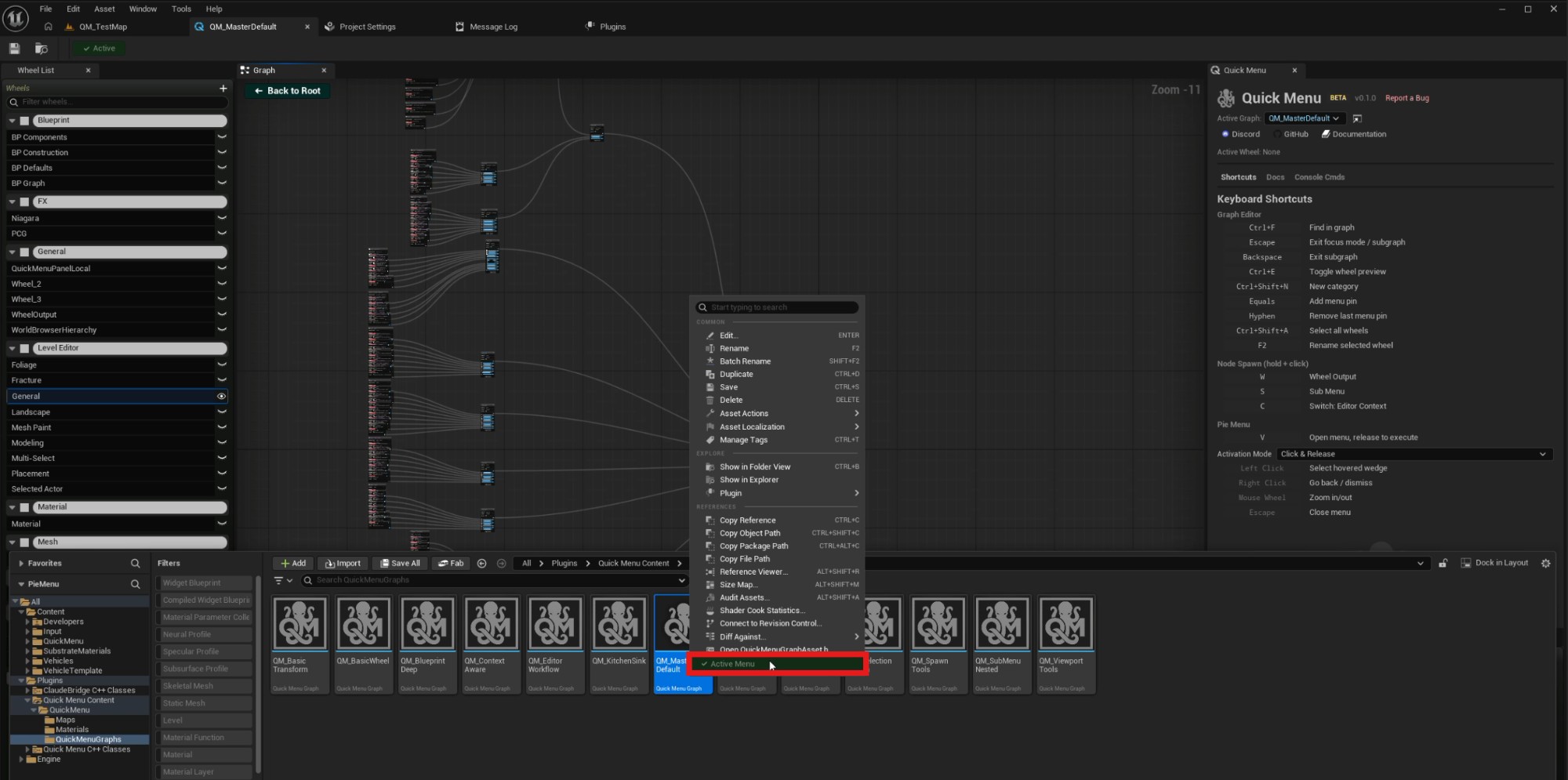The width and height of the screenshot is (1568, 780).
Task: Click the save asset icon in toolbar
Action: tap(14, 49)
